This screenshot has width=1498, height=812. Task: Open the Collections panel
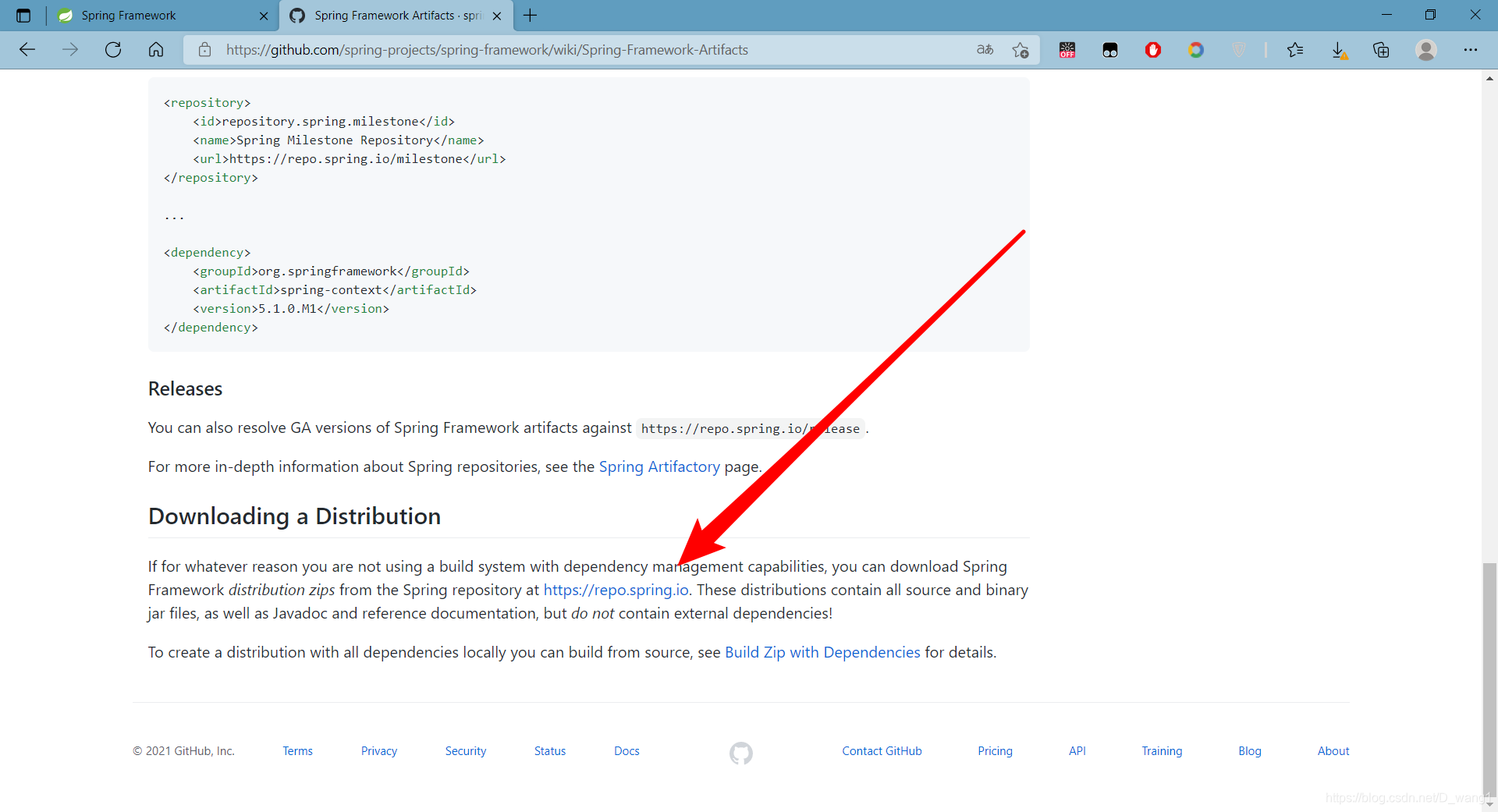1381,50
